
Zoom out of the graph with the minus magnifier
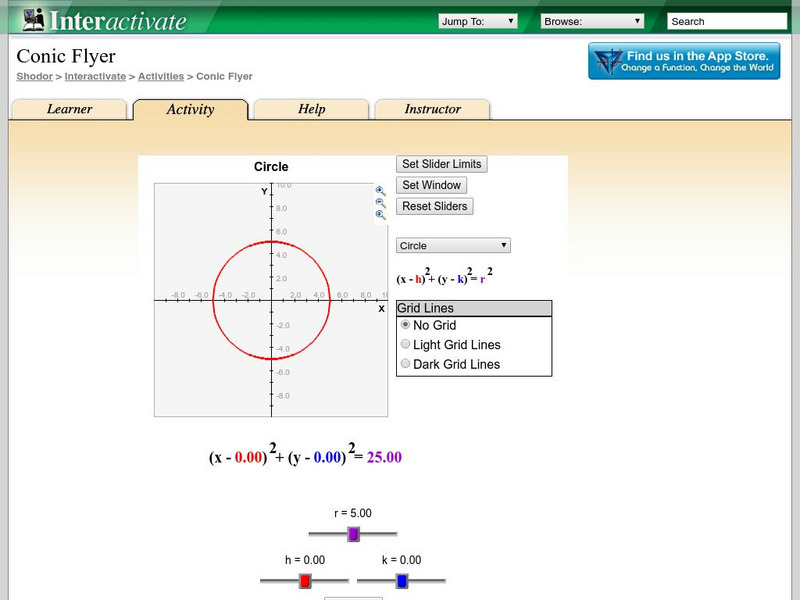click(380, 203)
